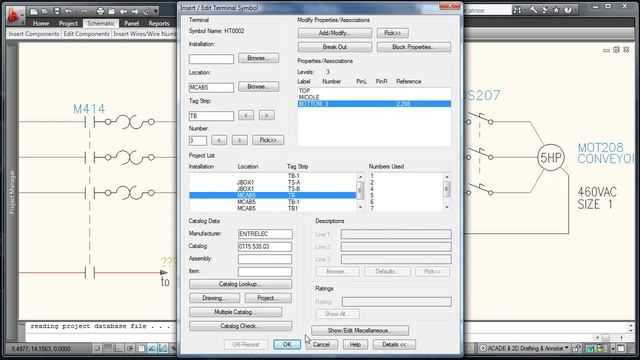Click the Previous project drawing arrow icon
This screenshot has width=640, height=360.
pos(123,11)
